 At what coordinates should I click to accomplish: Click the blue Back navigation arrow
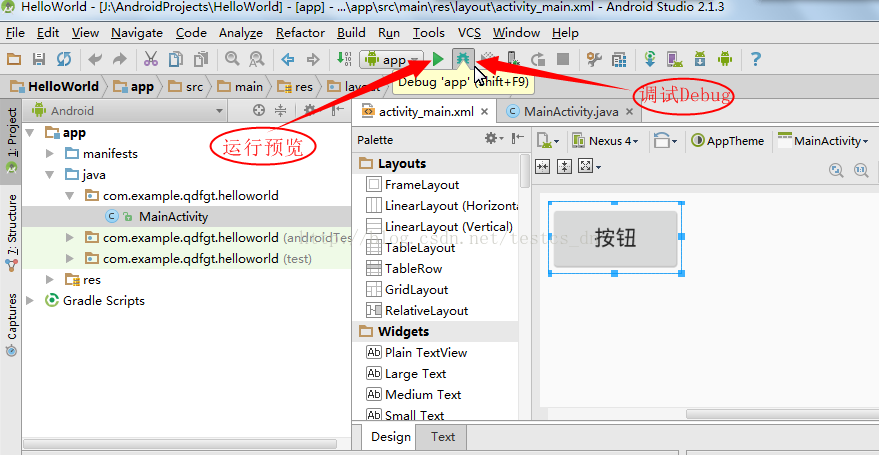[x=288, y=59]
